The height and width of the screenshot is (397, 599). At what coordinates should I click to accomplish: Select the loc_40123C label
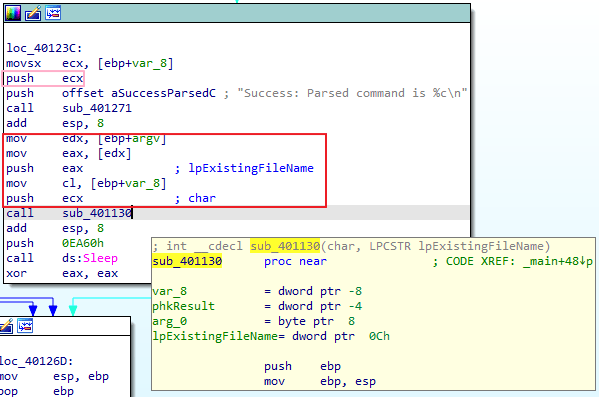[x=44, y=48]
